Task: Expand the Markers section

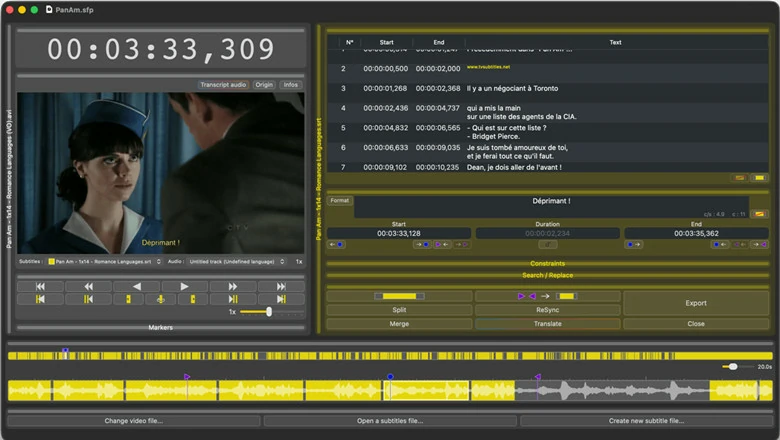Action: point(160,327)
